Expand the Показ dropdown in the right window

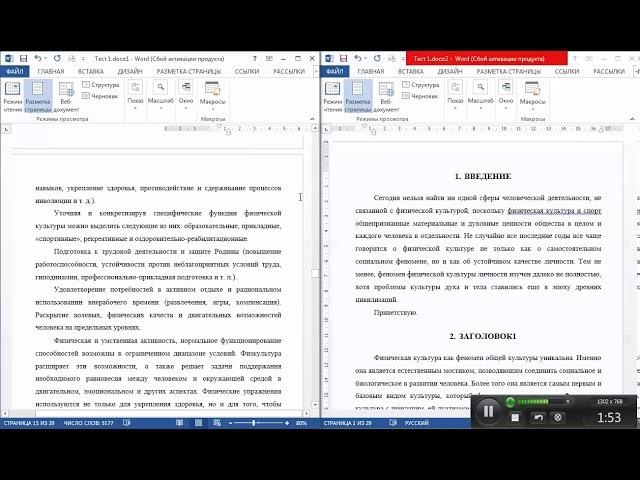click(455, 96)
